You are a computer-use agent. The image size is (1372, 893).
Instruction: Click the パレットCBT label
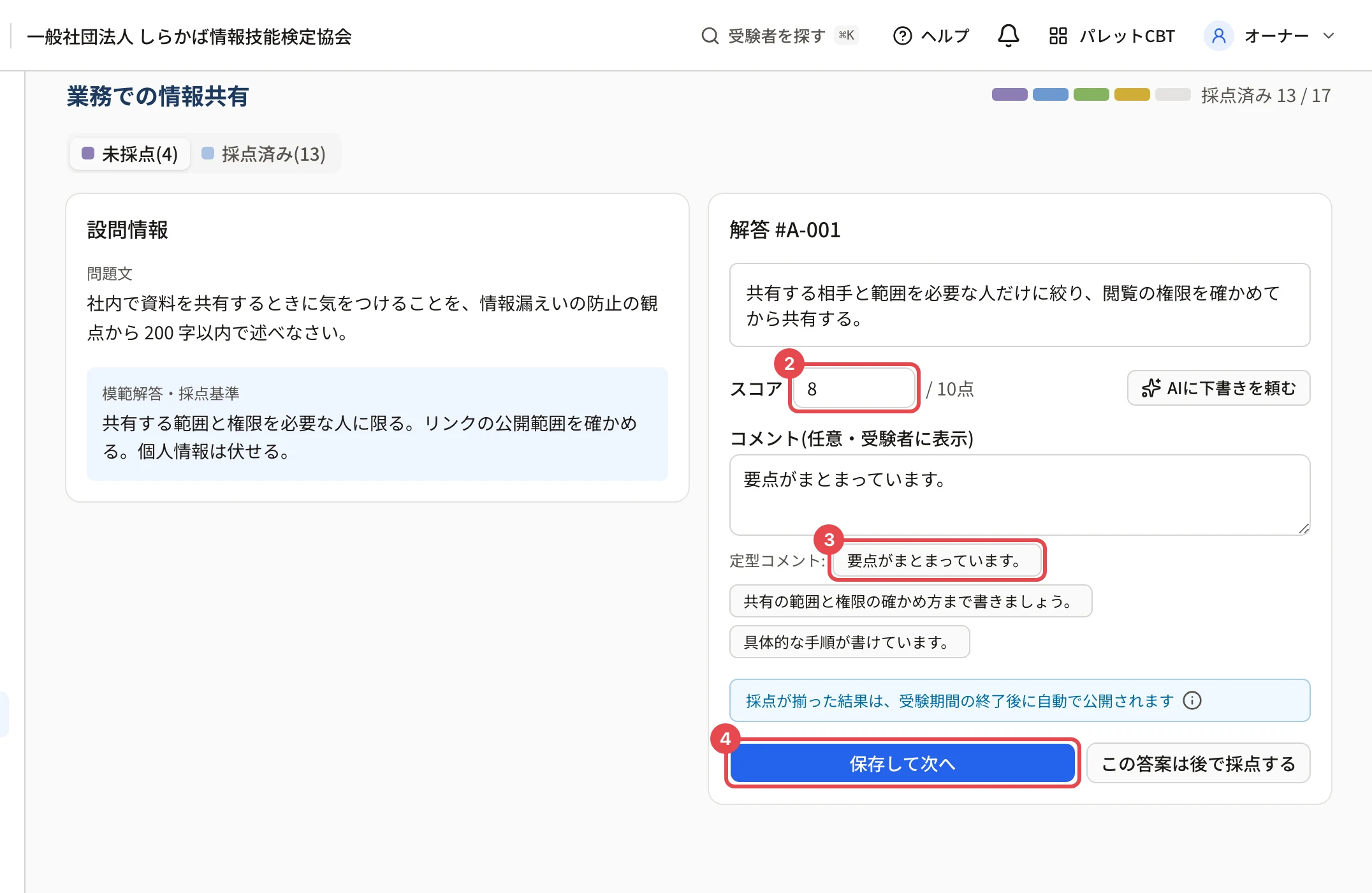coord(1127,36)
